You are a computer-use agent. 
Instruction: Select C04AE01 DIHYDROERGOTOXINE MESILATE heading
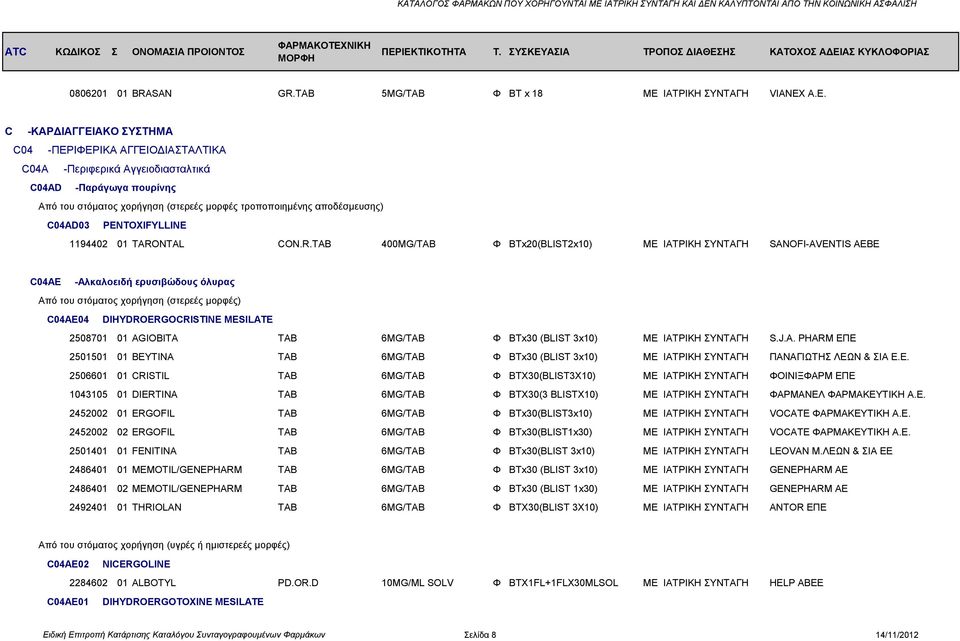click(155, 602)
